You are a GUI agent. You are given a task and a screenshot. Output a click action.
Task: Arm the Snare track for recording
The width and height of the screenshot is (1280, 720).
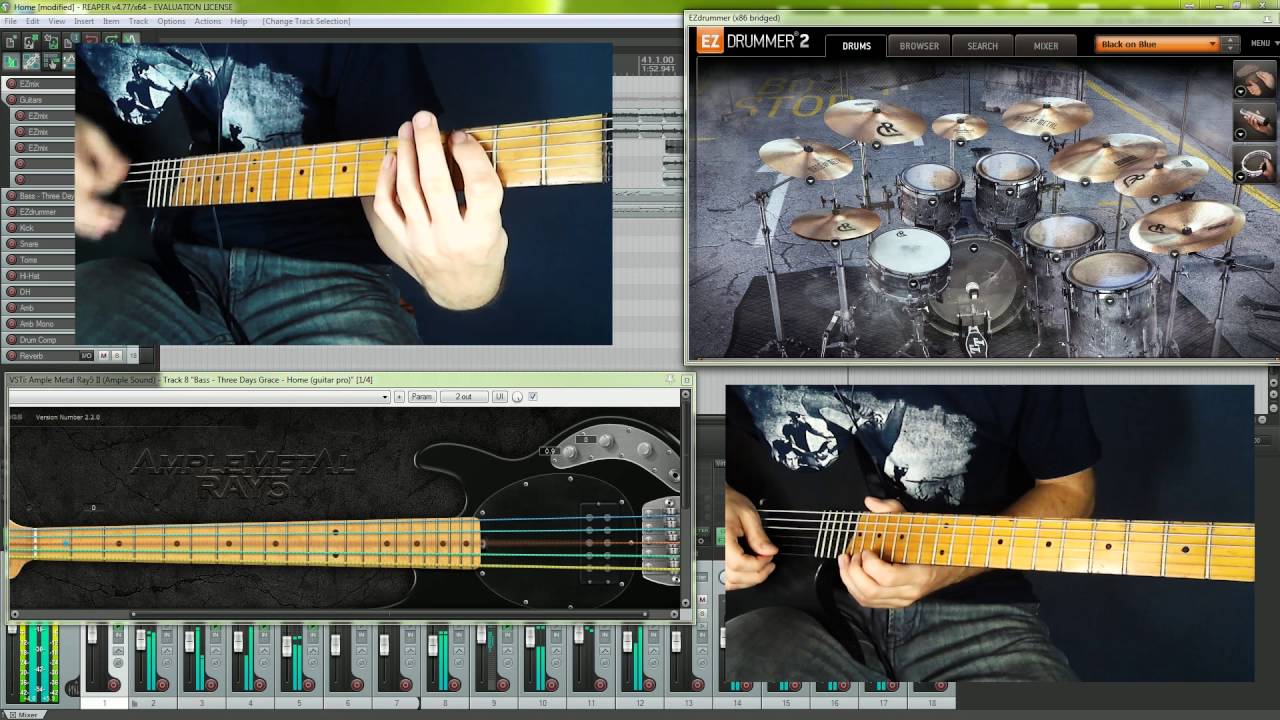[11, 244]
